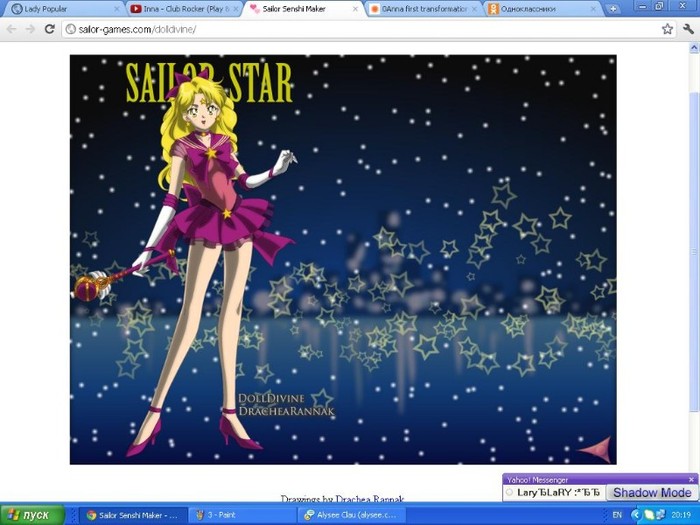Screen dimensions: 700x525
Task: Open the пуск Start menu
Action: (x=32, y=515)
